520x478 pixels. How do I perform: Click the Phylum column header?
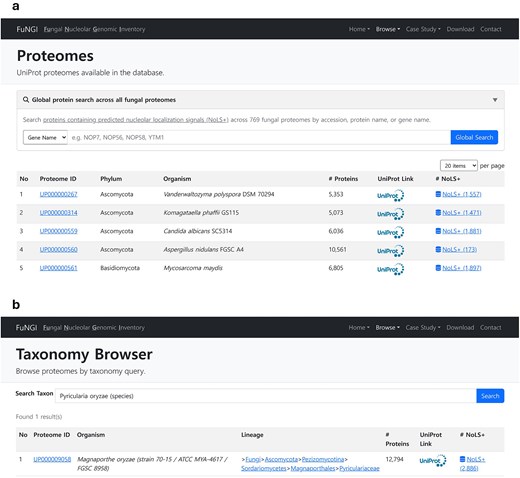pos(111,179)
